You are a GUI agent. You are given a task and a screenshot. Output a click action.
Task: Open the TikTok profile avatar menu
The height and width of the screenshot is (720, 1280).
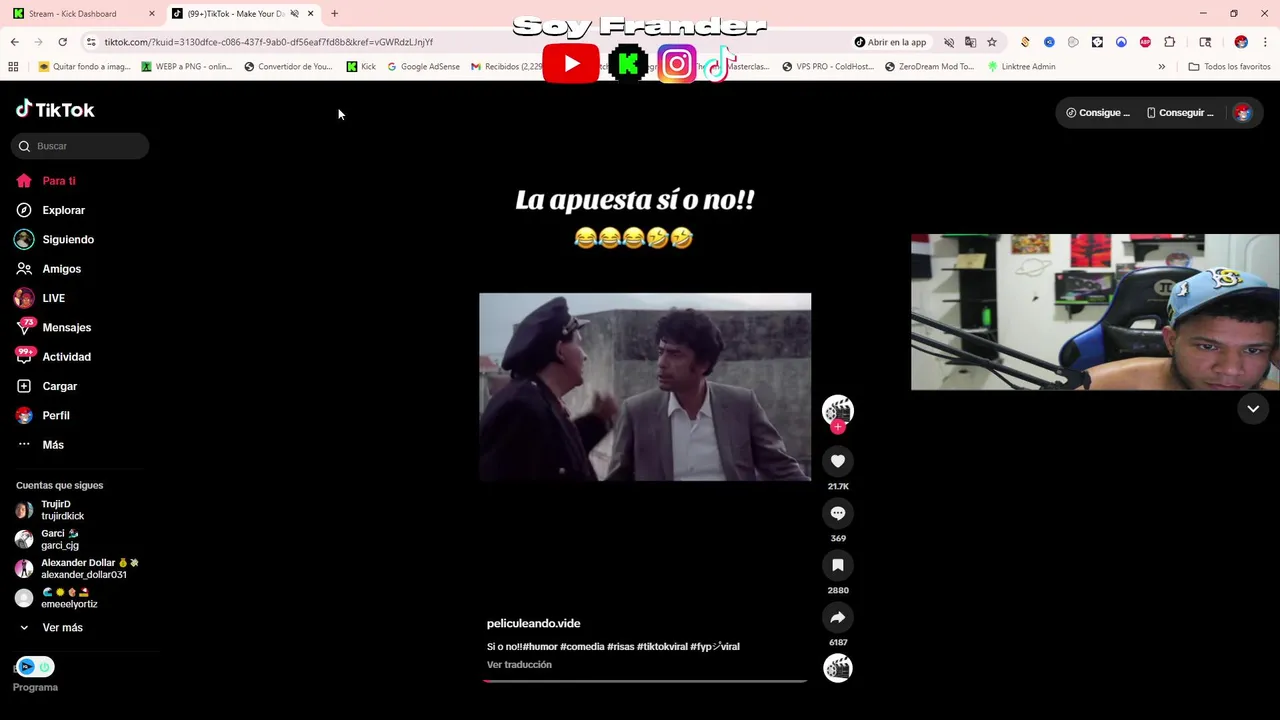point(1243,113)
